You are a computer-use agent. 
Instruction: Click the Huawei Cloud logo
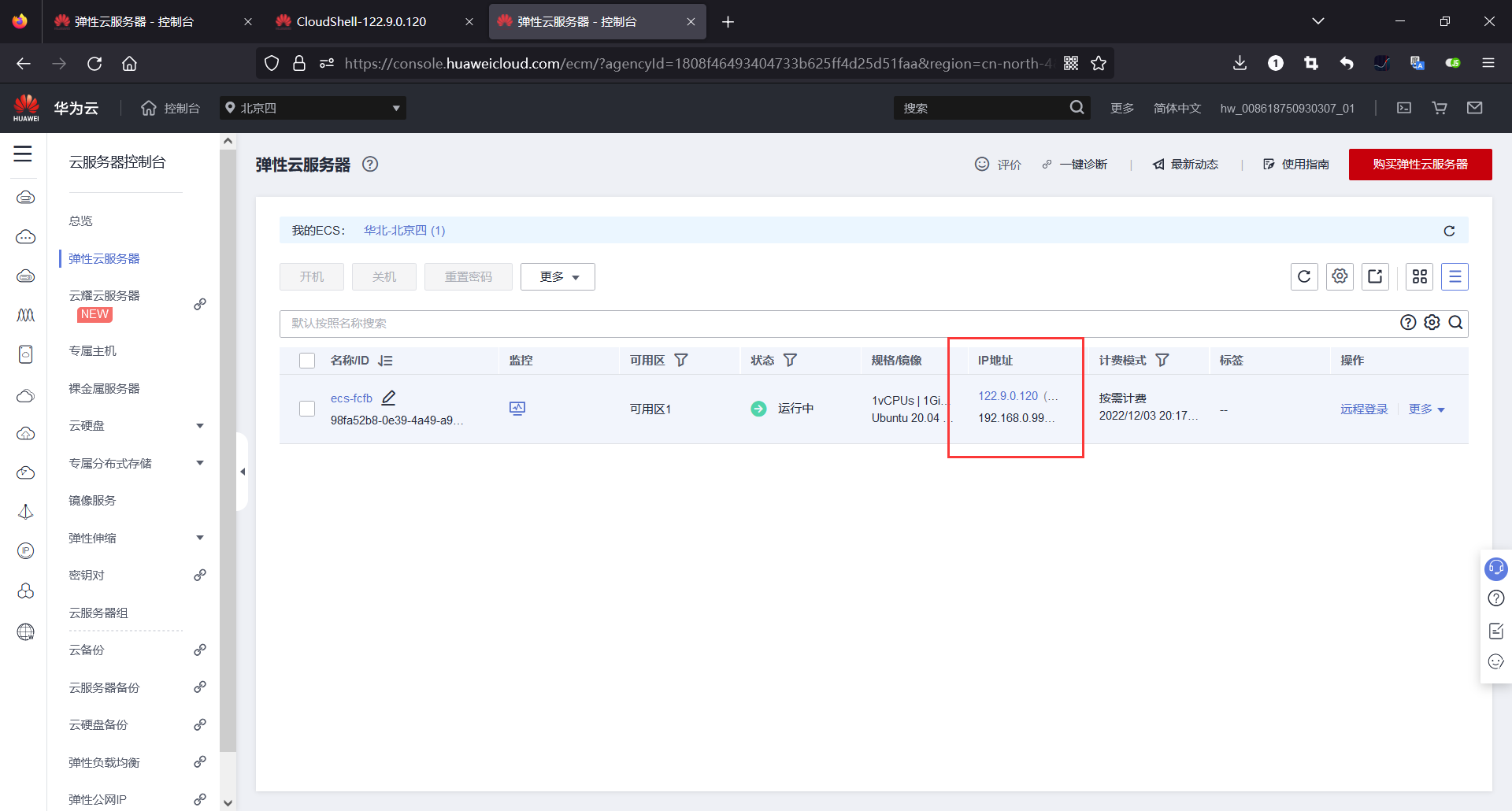click(x=26, y=108)
